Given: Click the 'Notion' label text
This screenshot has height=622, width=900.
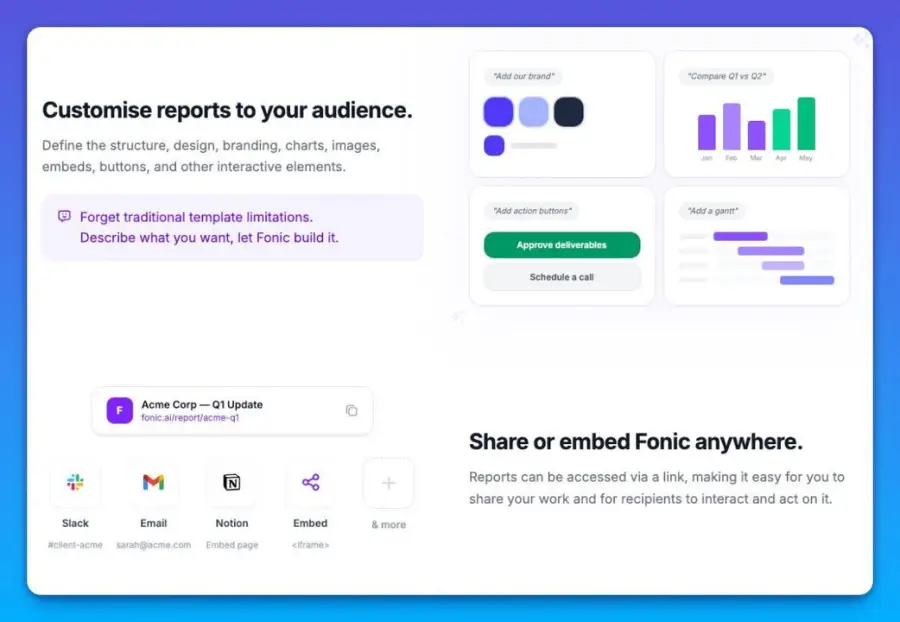Looking at the screenshot, I should pos(232,523).
